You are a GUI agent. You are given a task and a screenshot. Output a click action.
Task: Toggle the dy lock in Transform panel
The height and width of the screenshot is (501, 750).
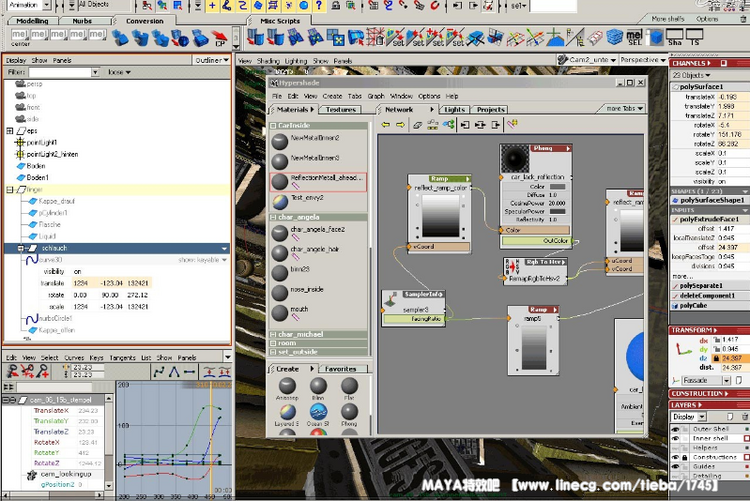[717, 349]
